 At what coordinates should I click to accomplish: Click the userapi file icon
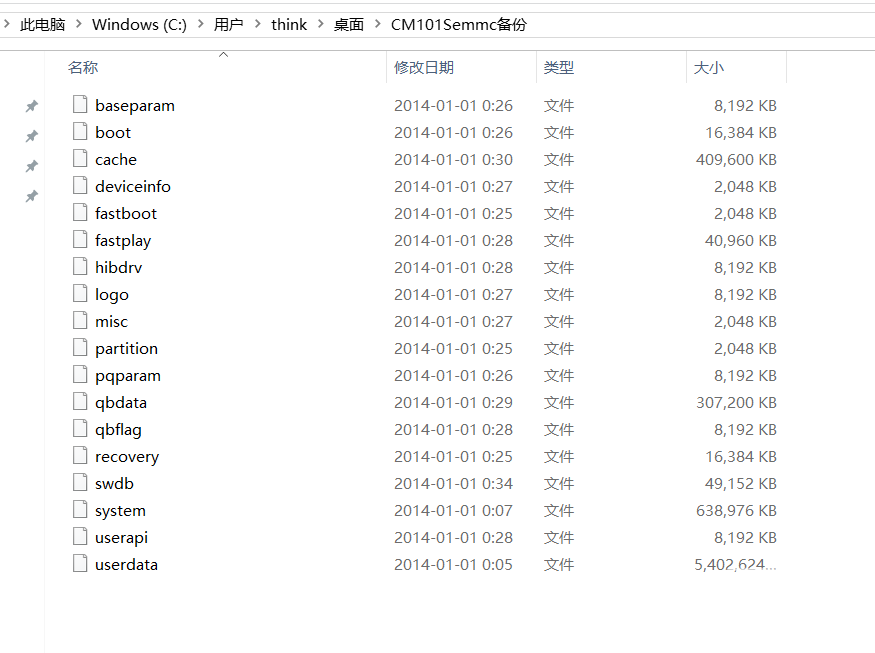(x=80, y=536)
